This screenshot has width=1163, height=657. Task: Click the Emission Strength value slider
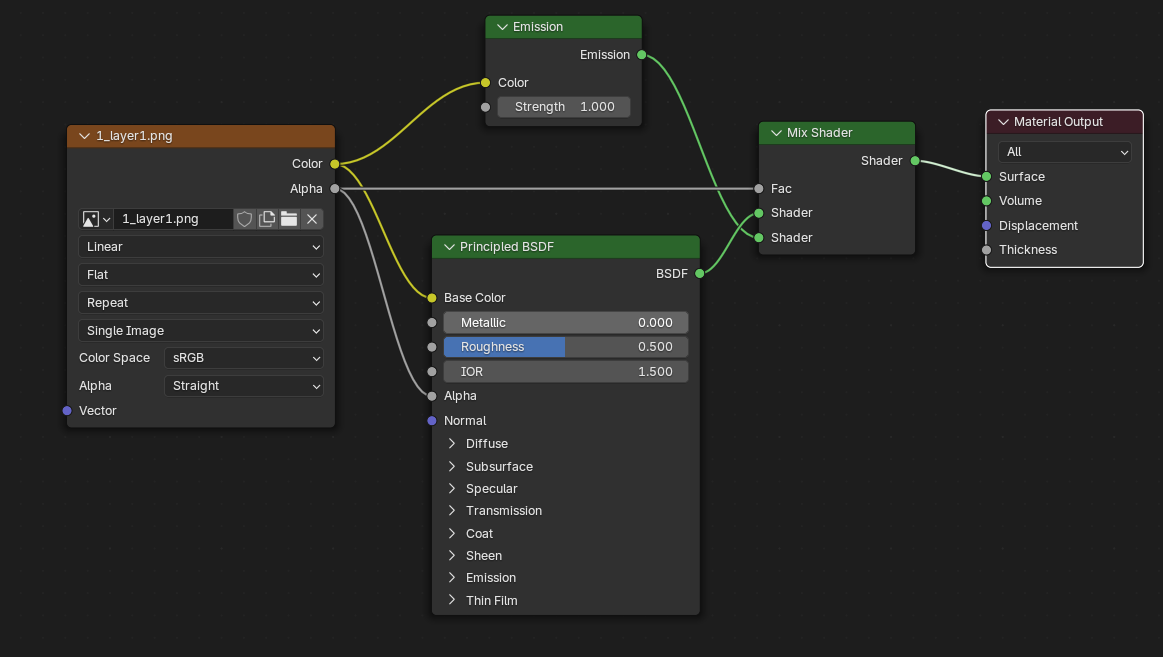[563, 106]
